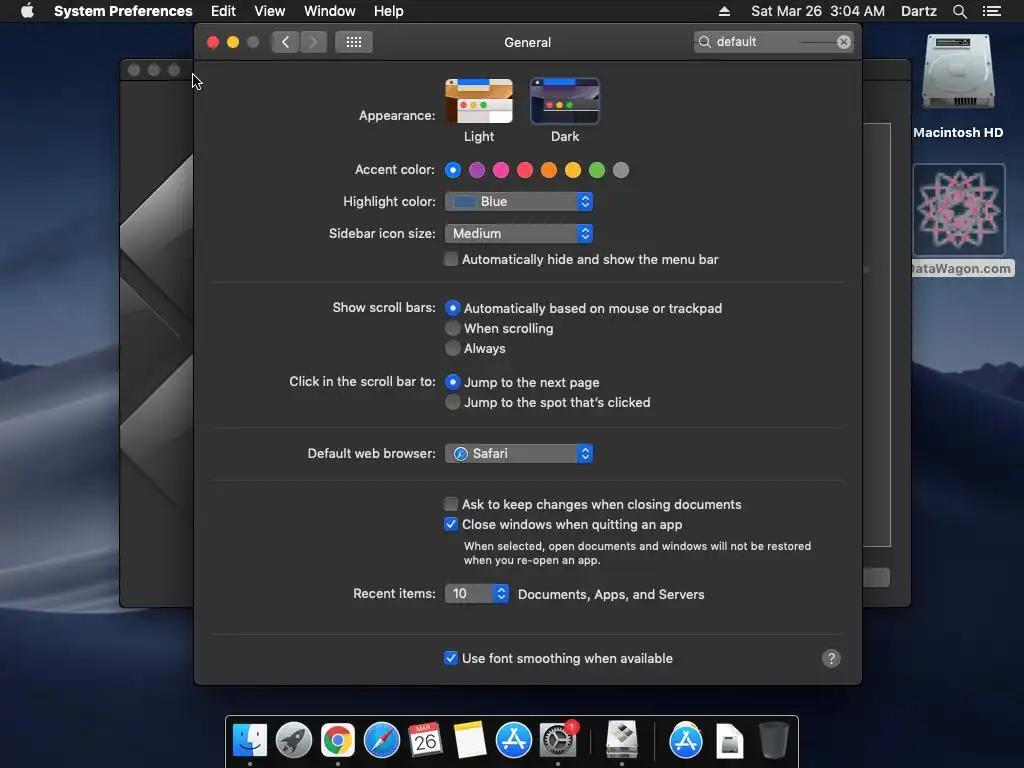Open the View menu

[269, 11]
